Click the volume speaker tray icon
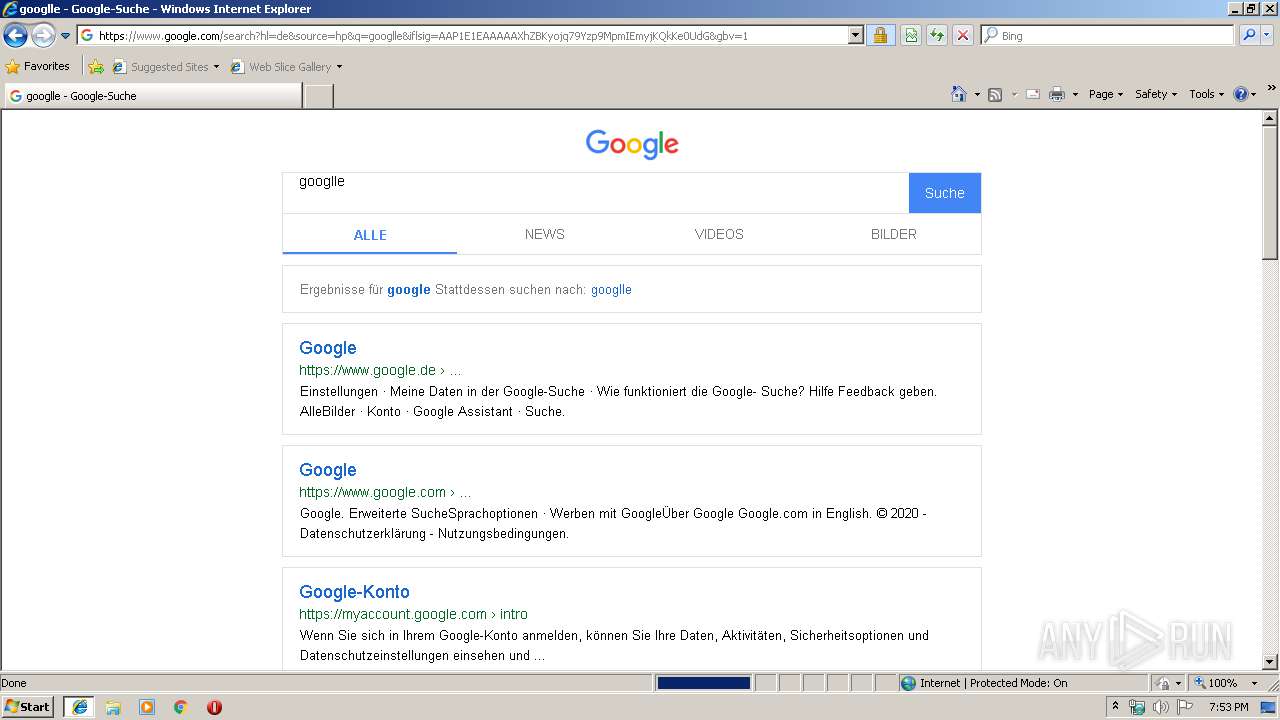 (1160, 707)
